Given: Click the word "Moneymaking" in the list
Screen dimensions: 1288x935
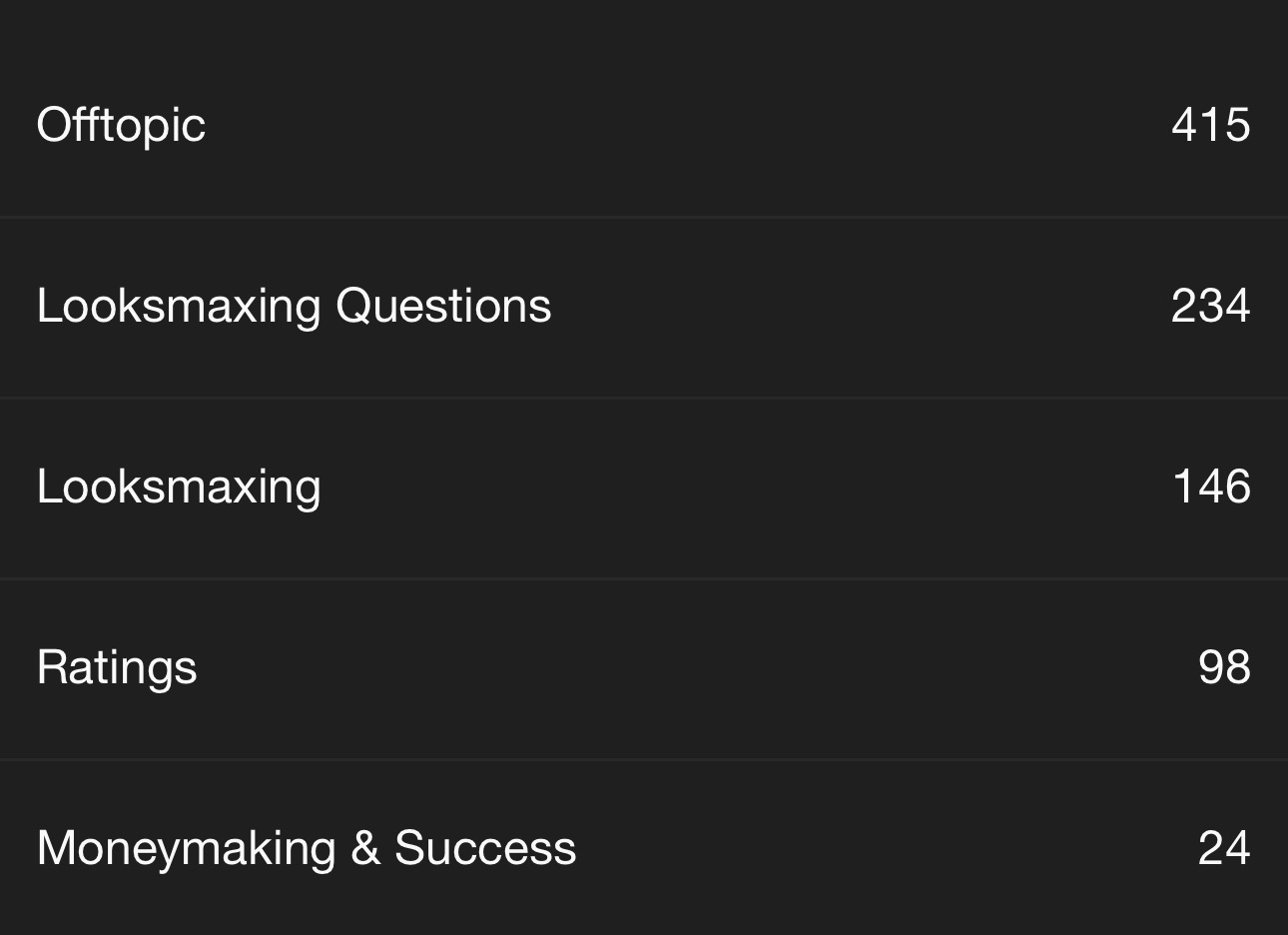Looking at the screenshot, I should pyautogui.click(x=186, y=848).
